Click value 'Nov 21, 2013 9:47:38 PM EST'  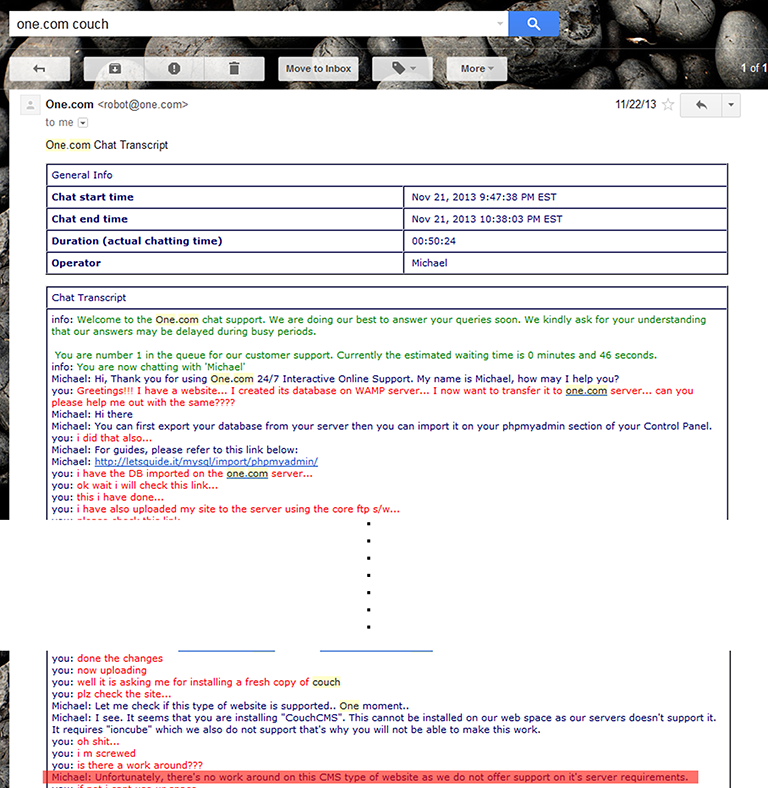pos(484,197)
